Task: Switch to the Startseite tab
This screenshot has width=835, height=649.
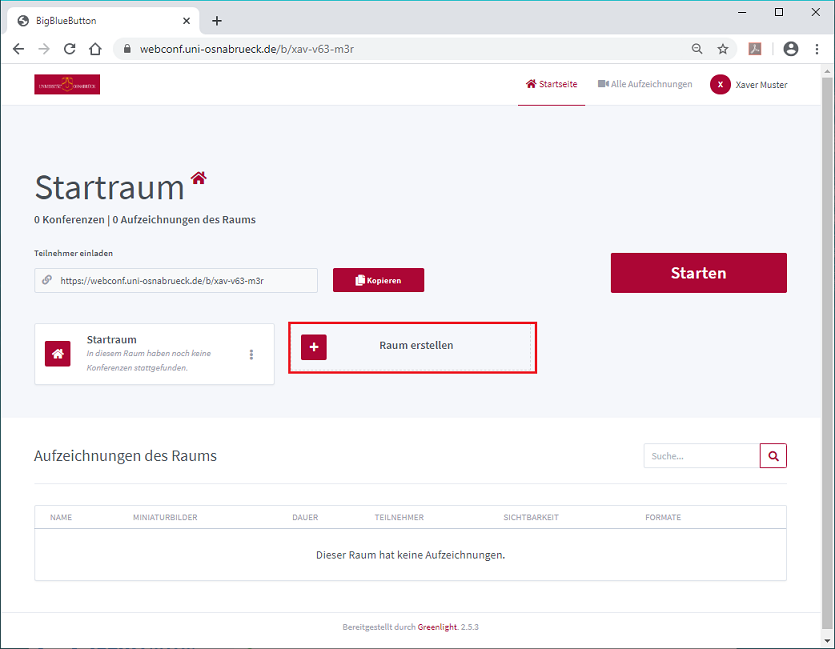Action: coord(552,84)
